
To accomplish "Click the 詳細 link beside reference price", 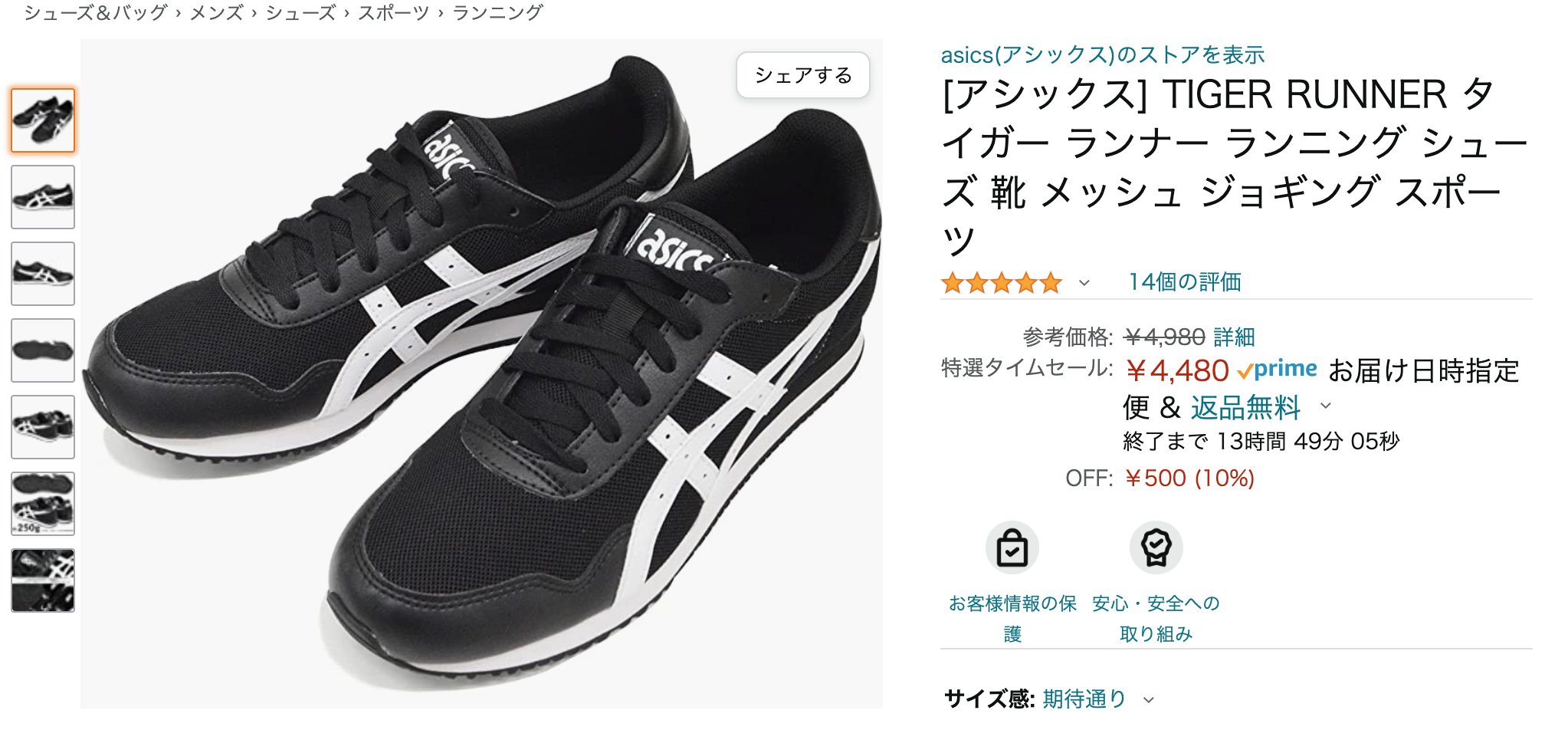I will [1234, 337].
